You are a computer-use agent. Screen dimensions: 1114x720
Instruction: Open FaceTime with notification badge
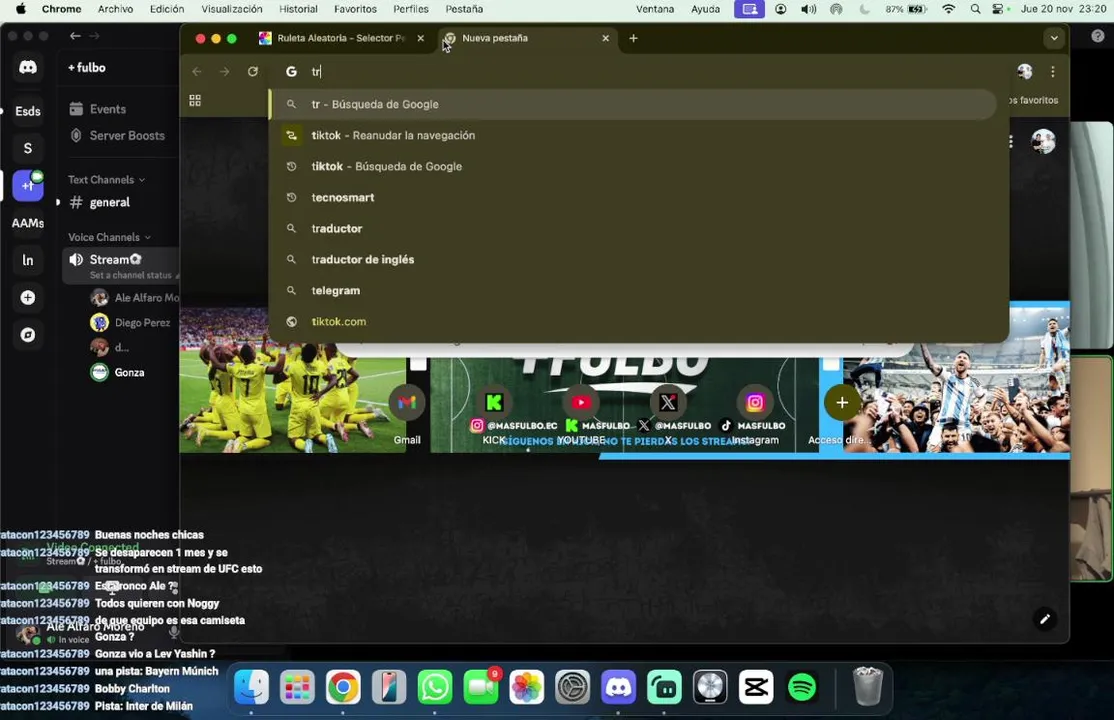[481, 687]
